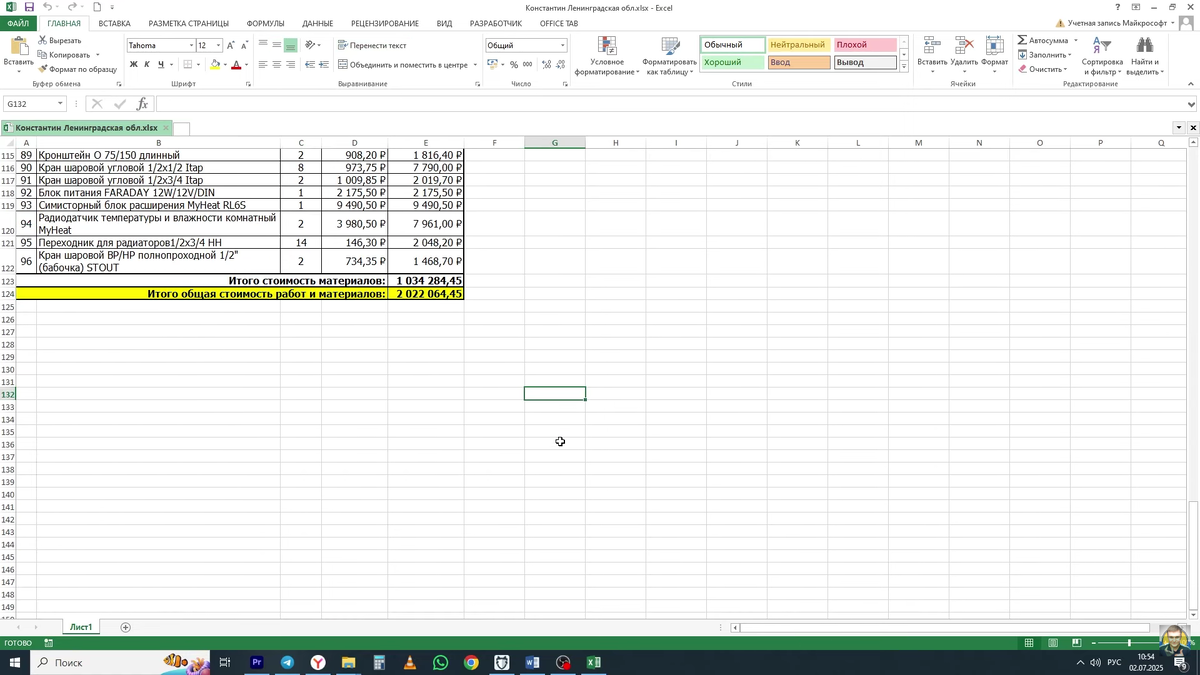
Task: Click the Format Painter (Формат по образцу)
Action: click(78, 69)
